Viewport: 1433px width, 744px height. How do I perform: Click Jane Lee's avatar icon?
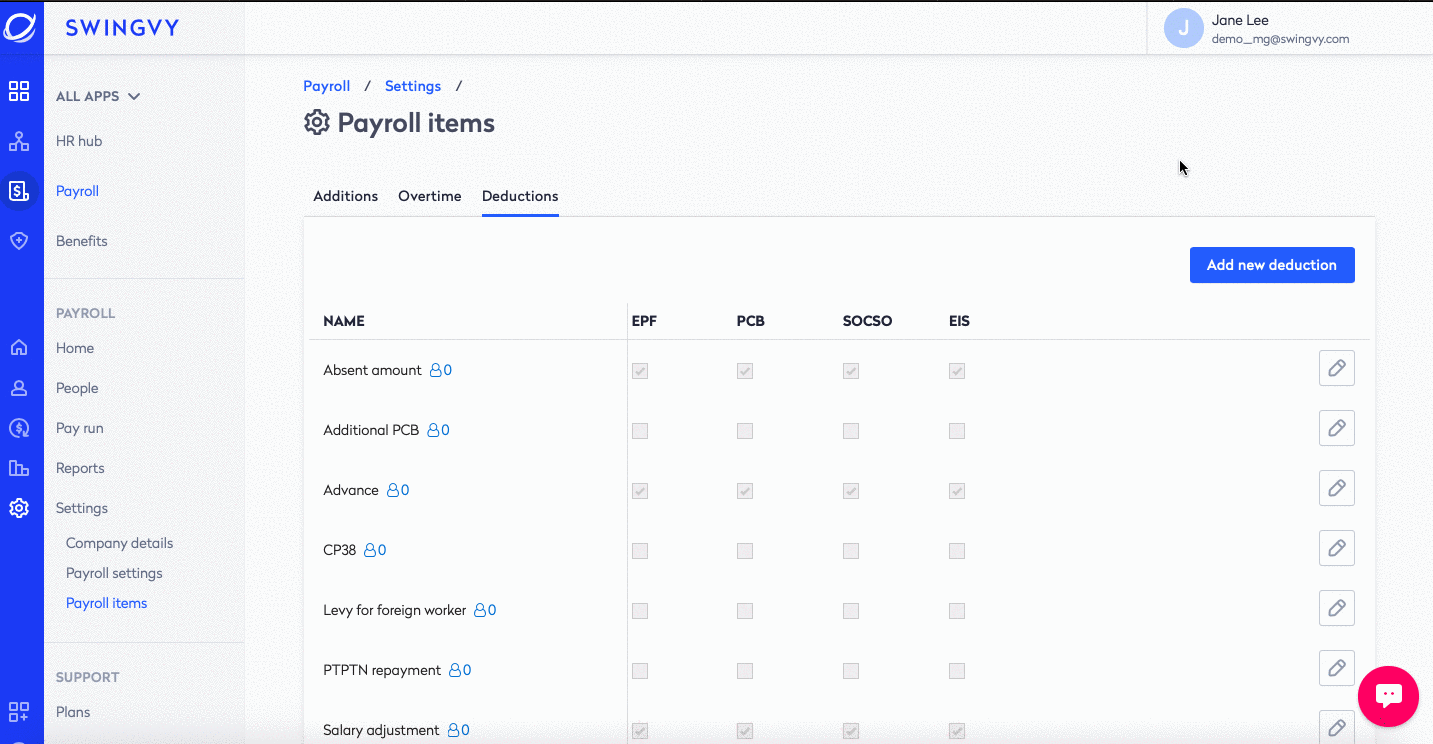click(x=1183, y=28)
